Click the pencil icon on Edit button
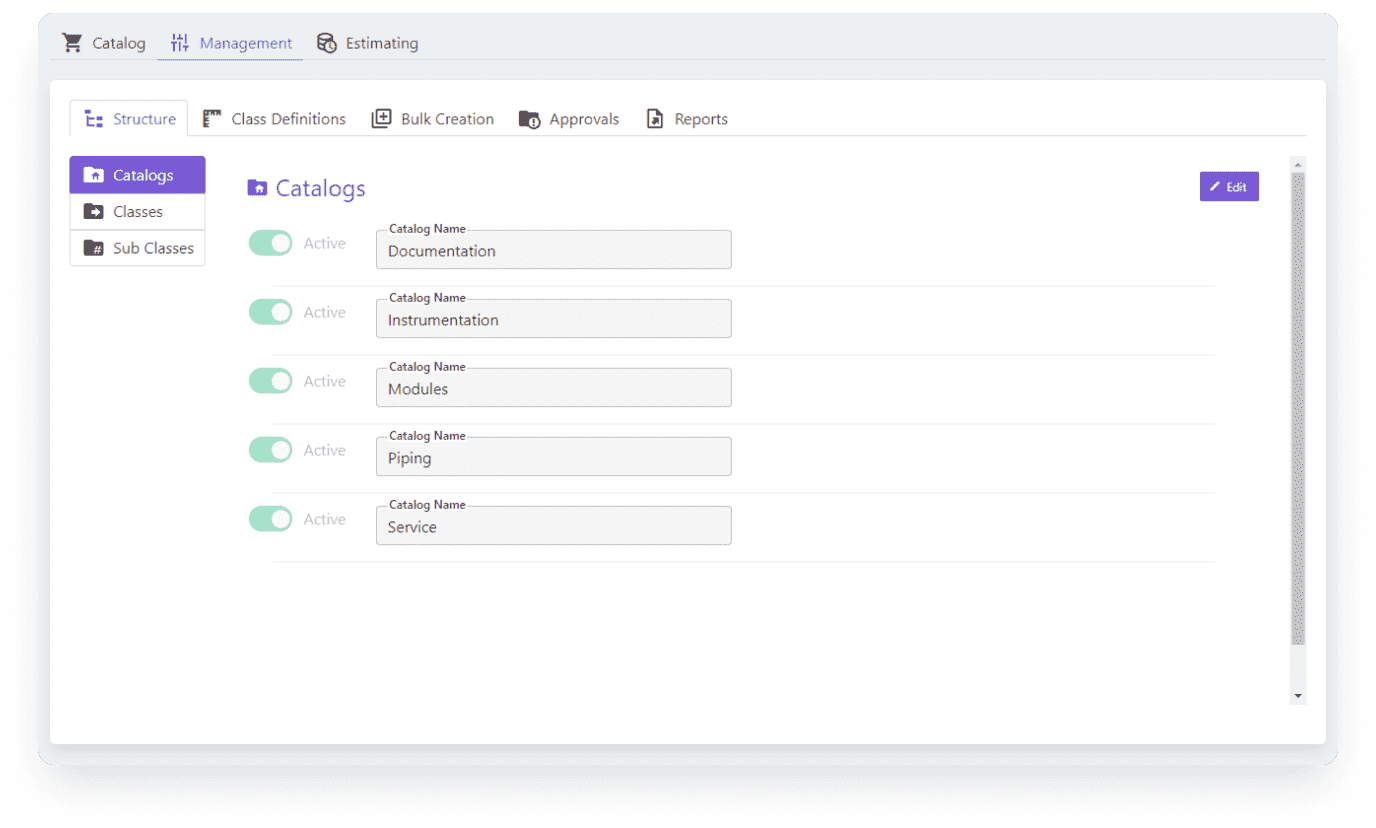The width and height of the screenshot is (1376, 828). click(x=1218, y=186)
